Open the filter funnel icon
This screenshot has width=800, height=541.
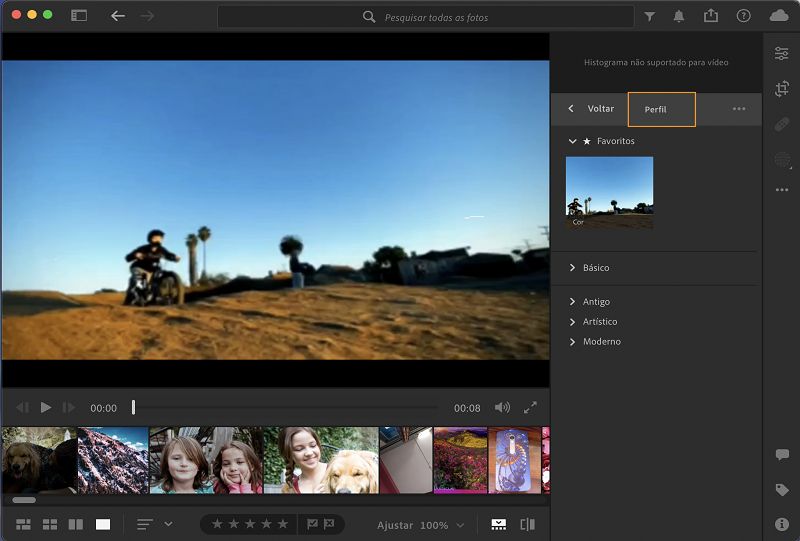point(649,16)
